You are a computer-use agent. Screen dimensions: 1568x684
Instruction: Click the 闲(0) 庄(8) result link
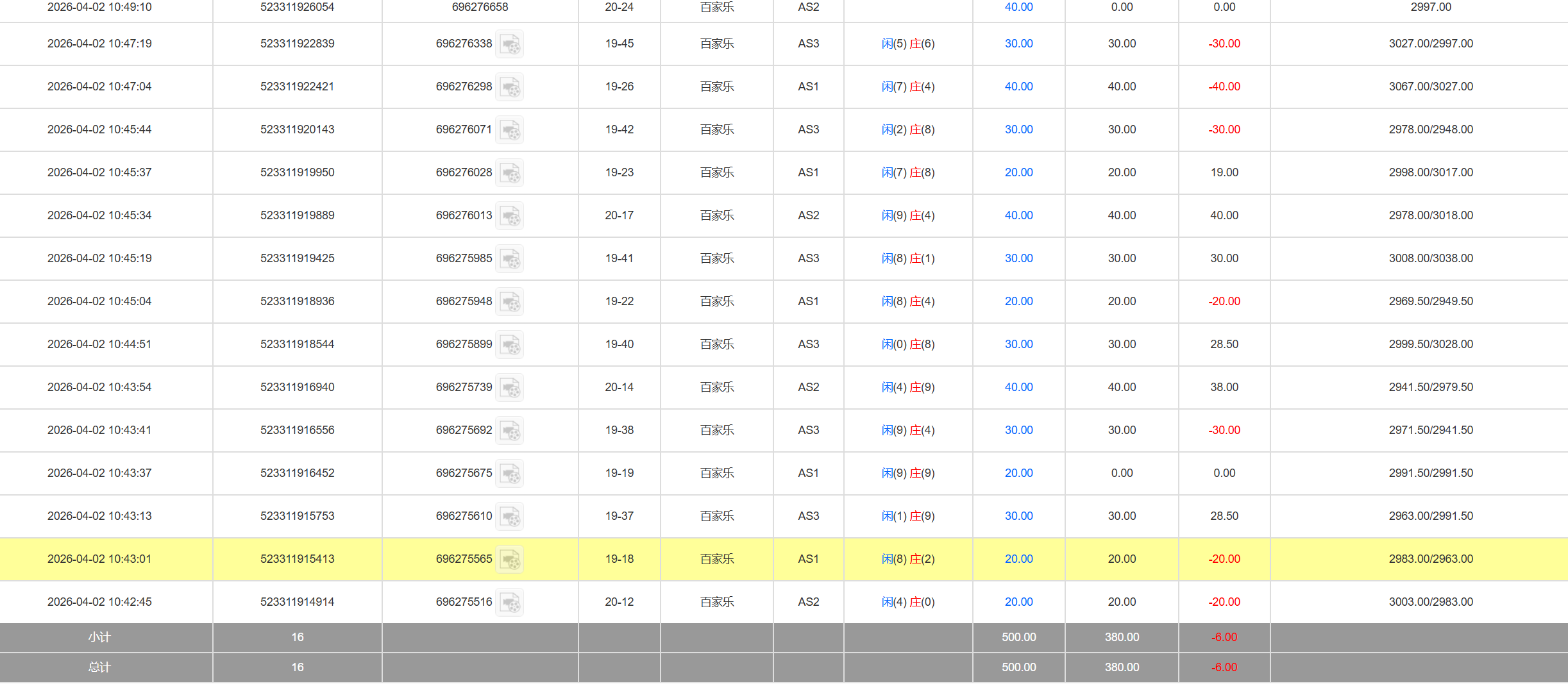pyautogui.click(x=907, y=344)
